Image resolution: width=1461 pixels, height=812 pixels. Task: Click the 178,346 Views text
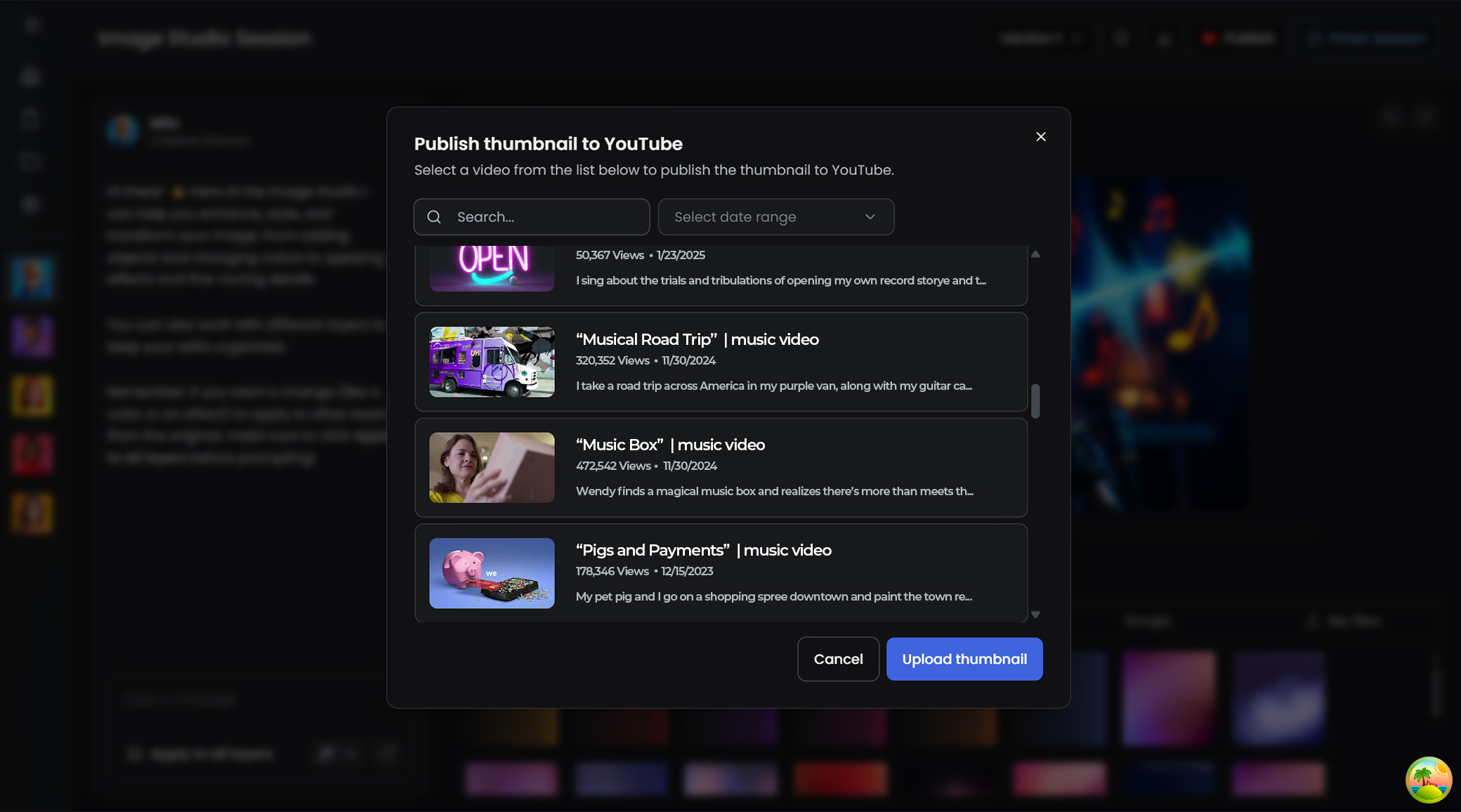(612, 571)
